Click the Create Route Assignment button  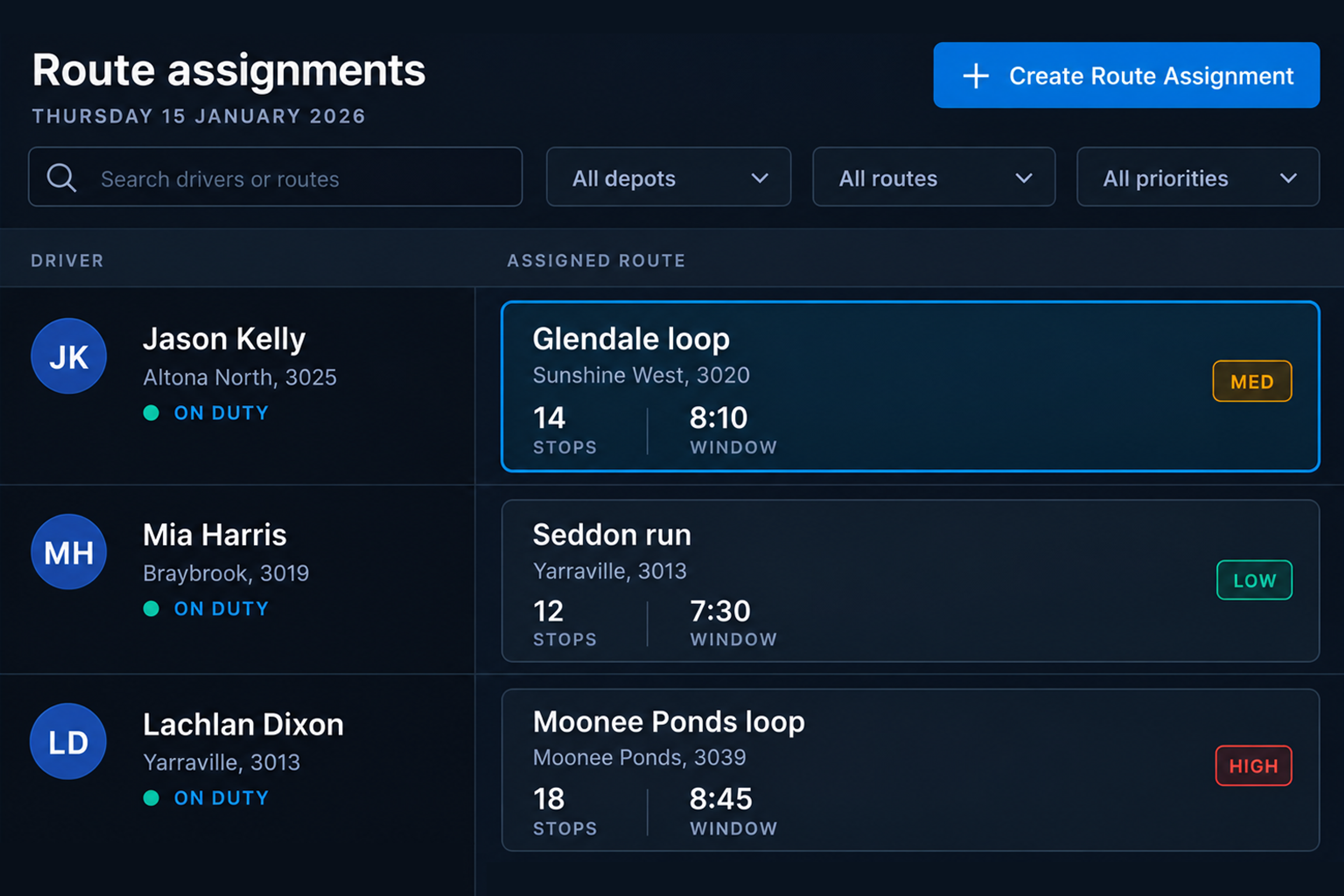1126,75
